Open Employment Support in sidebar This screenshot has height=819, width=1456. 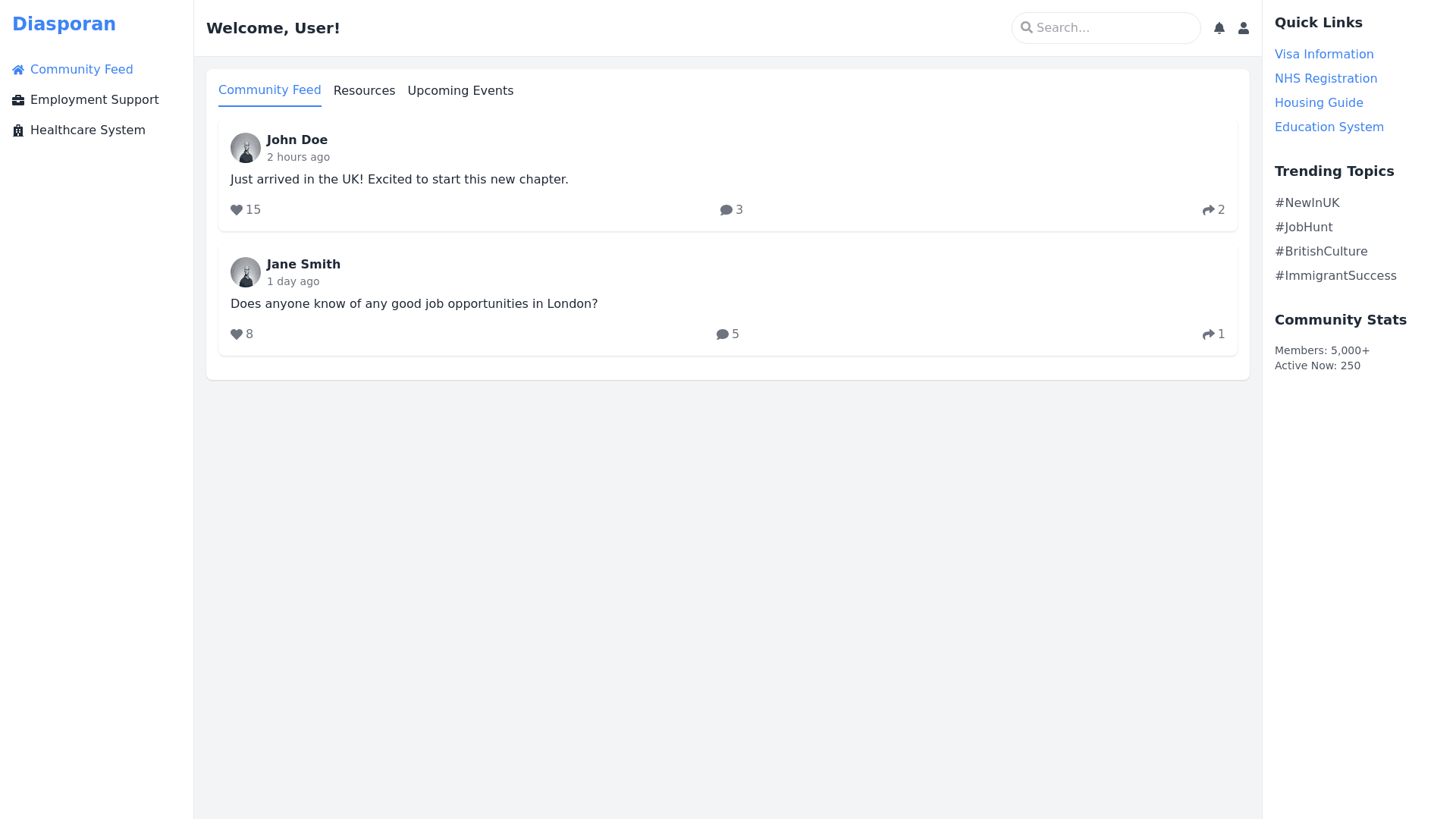tap(94, 100)
